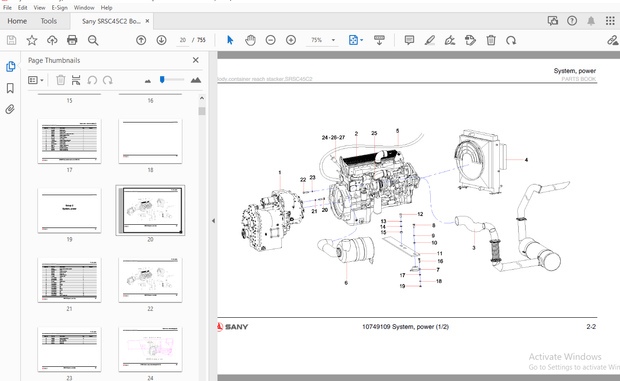Toggle the Page Thumbnails sidebar icon
Screen dimensions: 620x381
coord(11,66)
